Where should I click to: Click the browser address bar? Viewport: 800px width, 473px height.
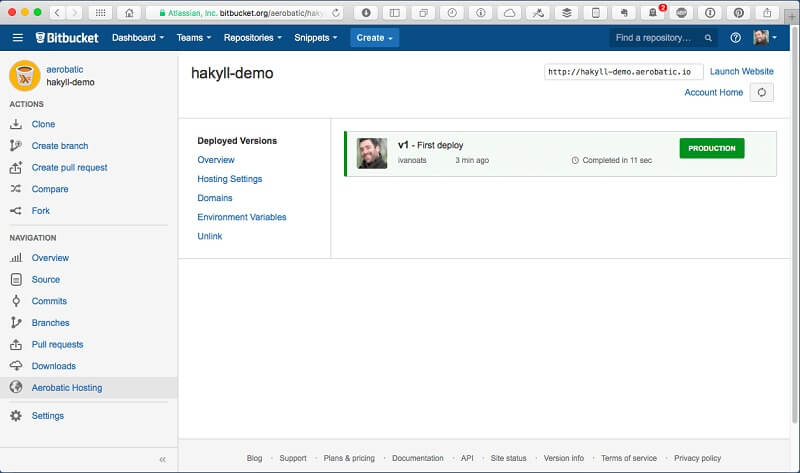[x=245, y=13]
